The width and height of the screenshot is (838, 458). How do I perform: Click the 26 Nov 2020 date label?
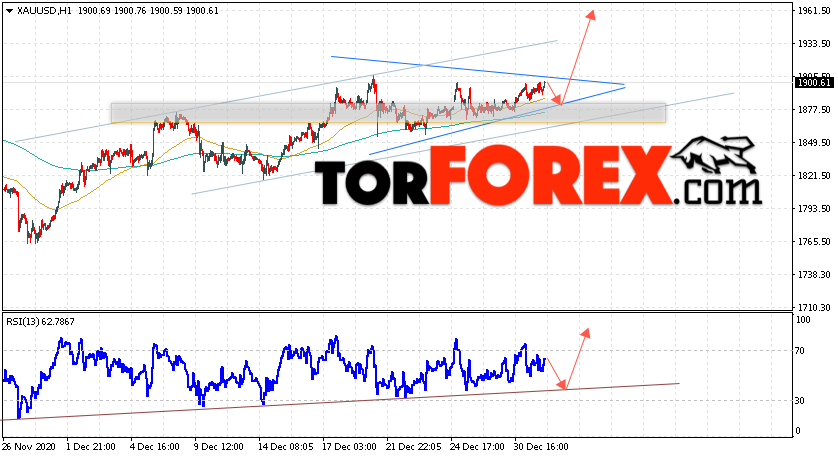click(27, 446)
